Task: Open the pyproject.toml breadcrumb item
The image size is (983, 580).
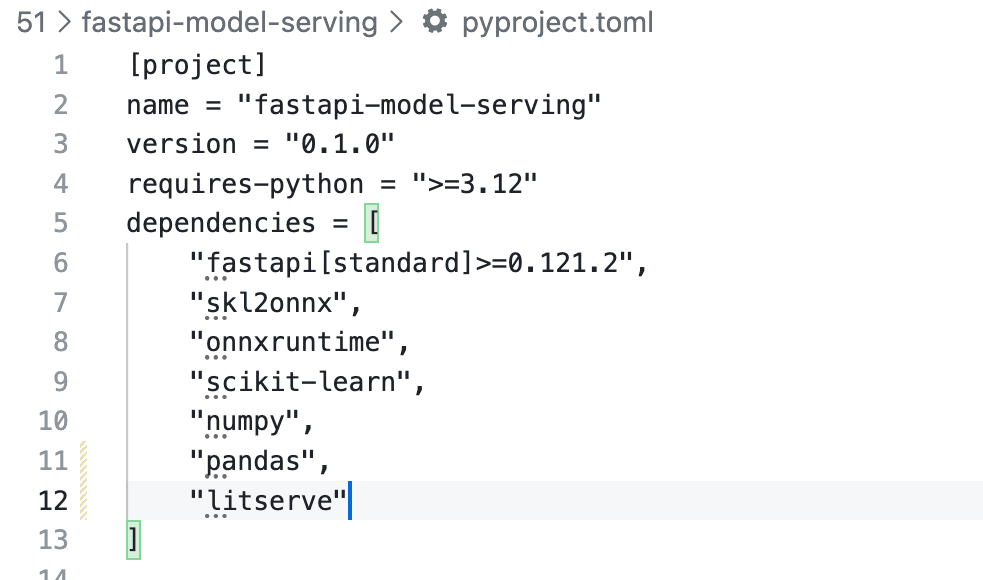Action: [557, 22]
